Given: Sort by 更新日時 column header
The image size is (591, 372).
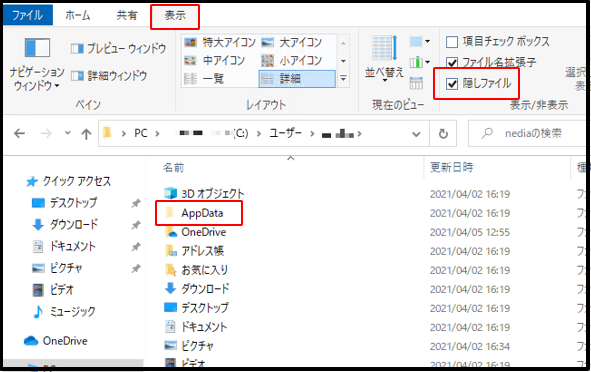Looking at the screenshot, I should (452, 167).
